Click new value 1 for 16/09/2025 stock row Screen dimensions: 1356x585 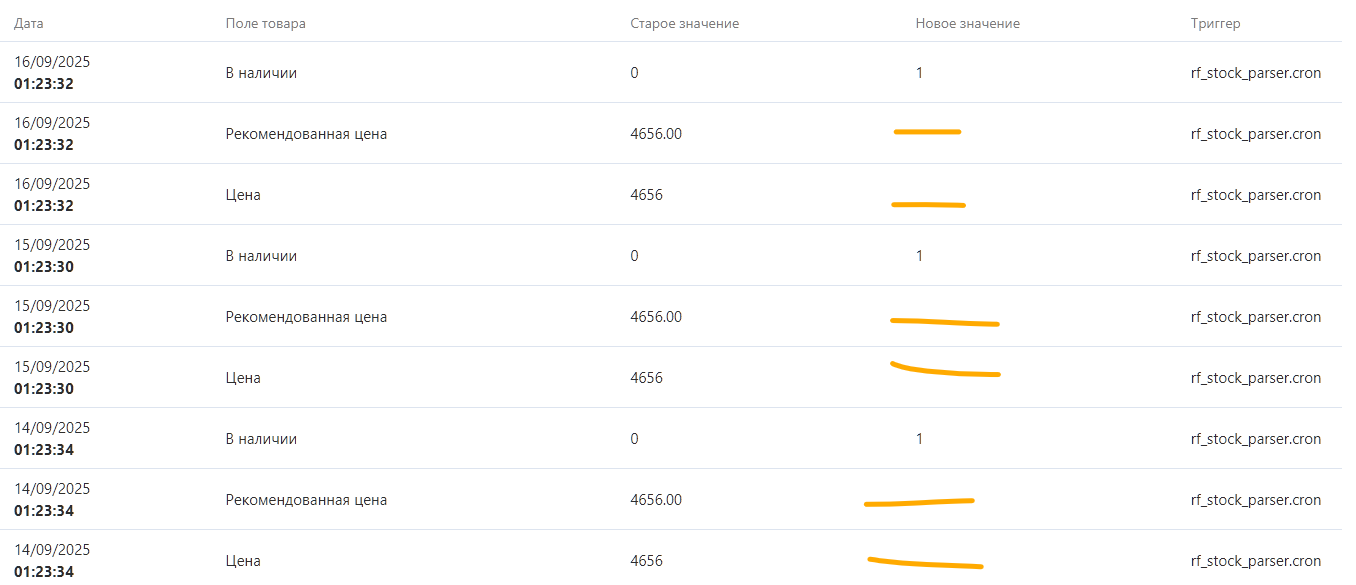coord(919,73)
